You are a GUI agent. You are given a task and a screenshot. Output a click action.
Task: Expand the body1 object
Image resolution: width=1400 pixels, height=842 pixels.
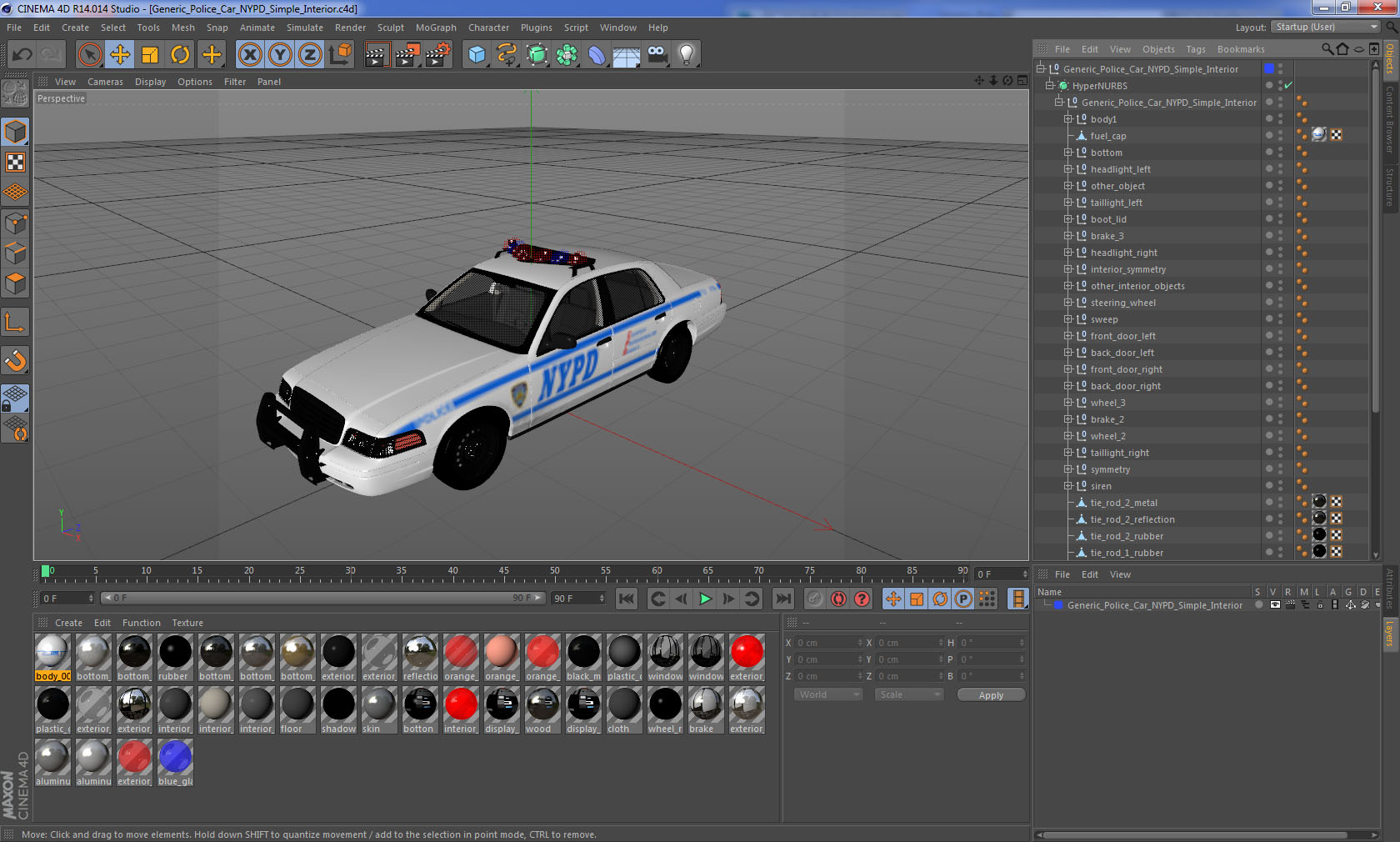pyautogui.click(x=1068, y=119)
